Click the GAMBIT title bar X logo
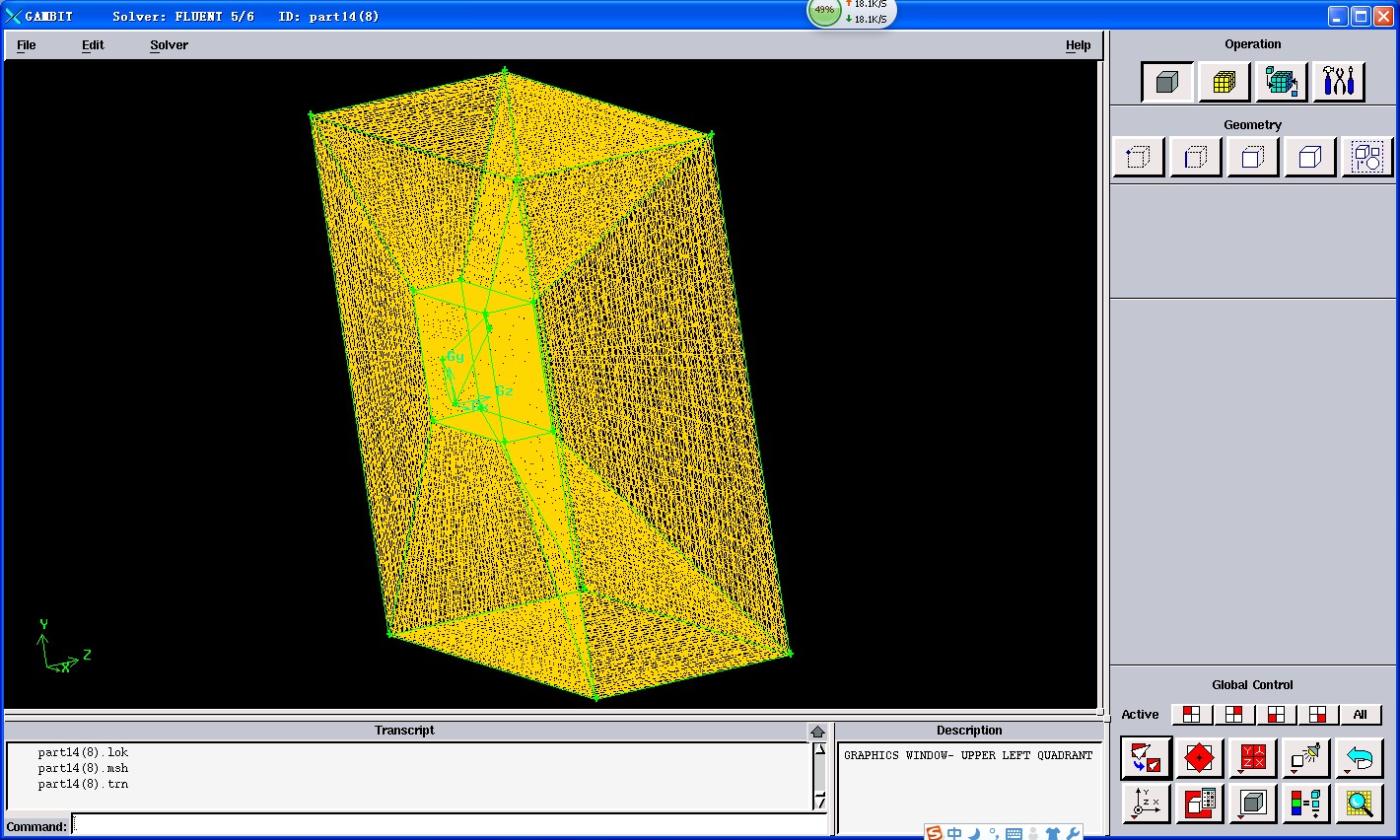Screen dimensions: 1400x840 click(x=13, y=16)
